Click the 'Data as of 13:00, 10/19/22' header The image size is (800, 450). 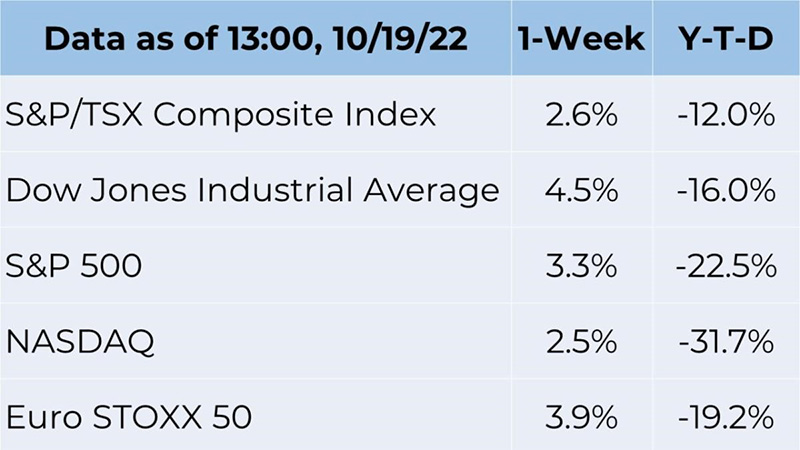(256, 38)
